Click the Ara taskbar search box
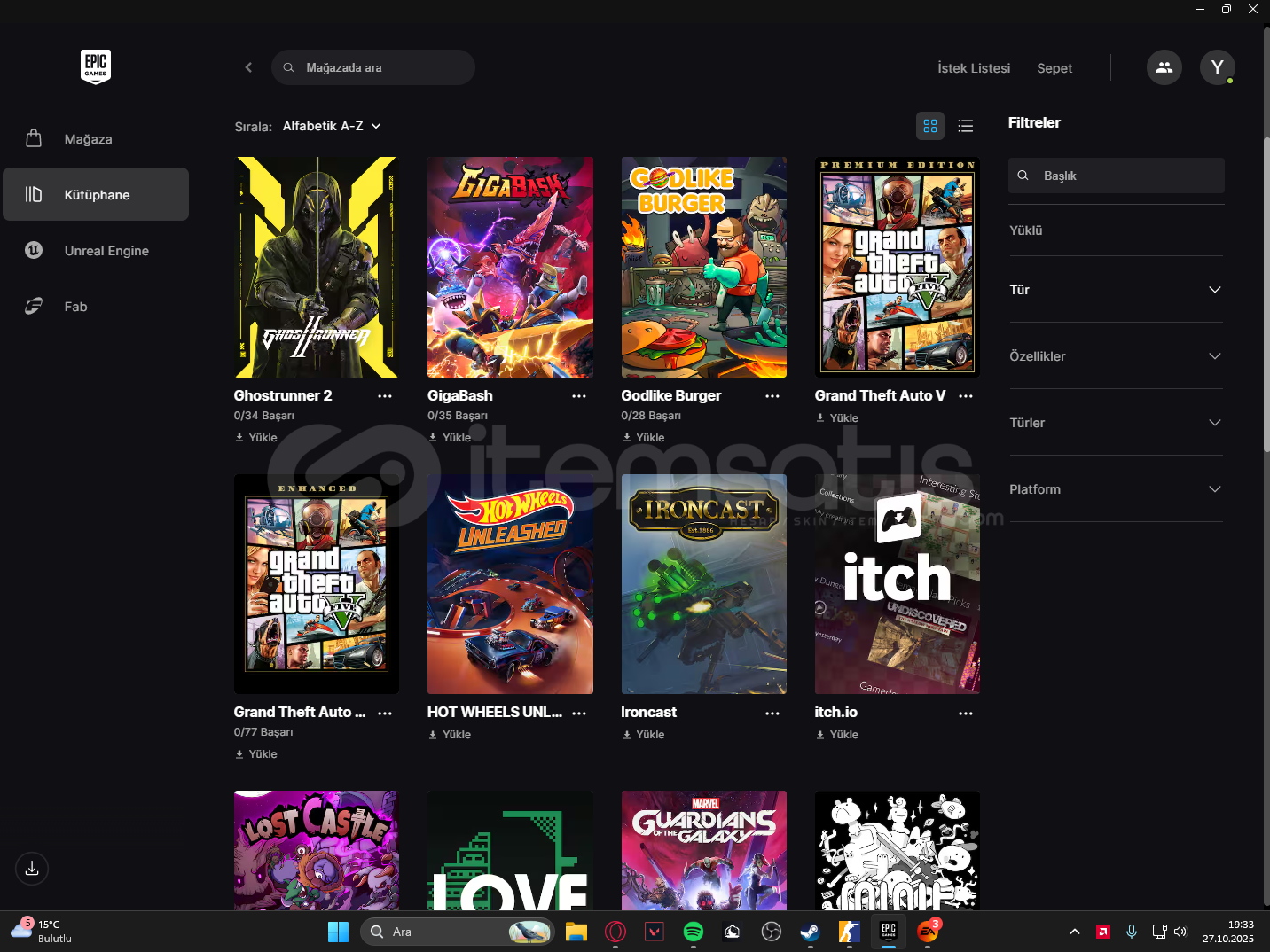This screenshot has height=952, width=1270. click(x=458, y=932)
